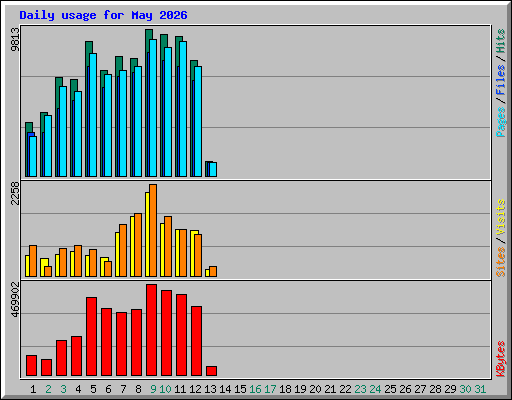The height and width of the screenshot is (400, 512).
Task: Click the orange Sites bar for day 7
Action: point(123,250)
